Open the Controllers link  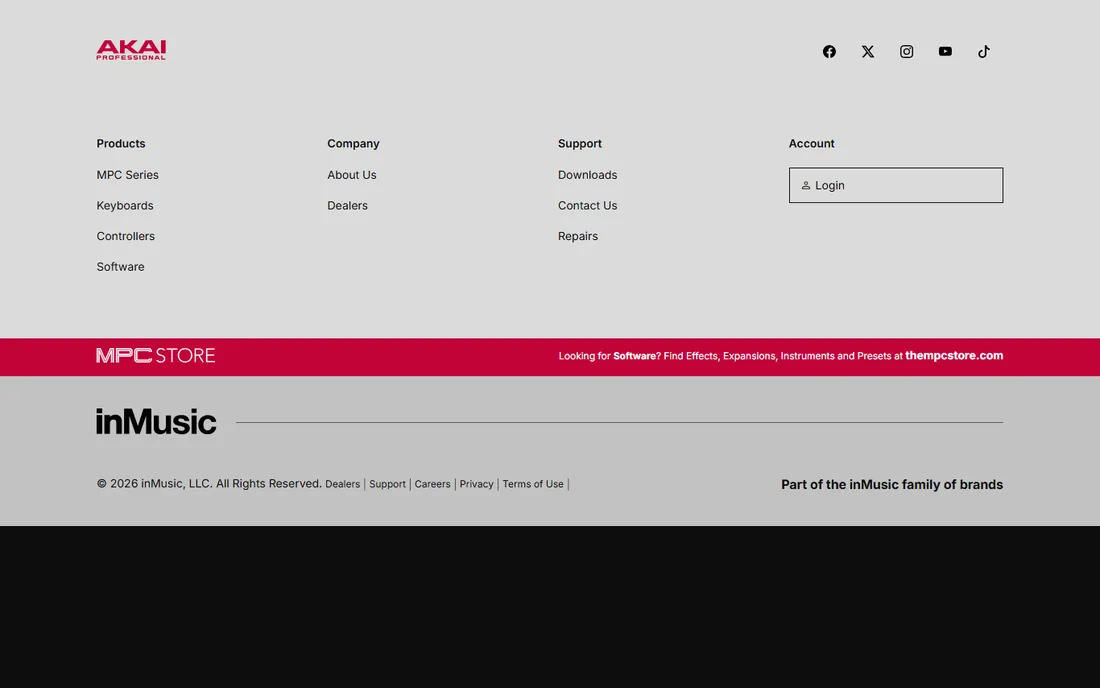126,236
